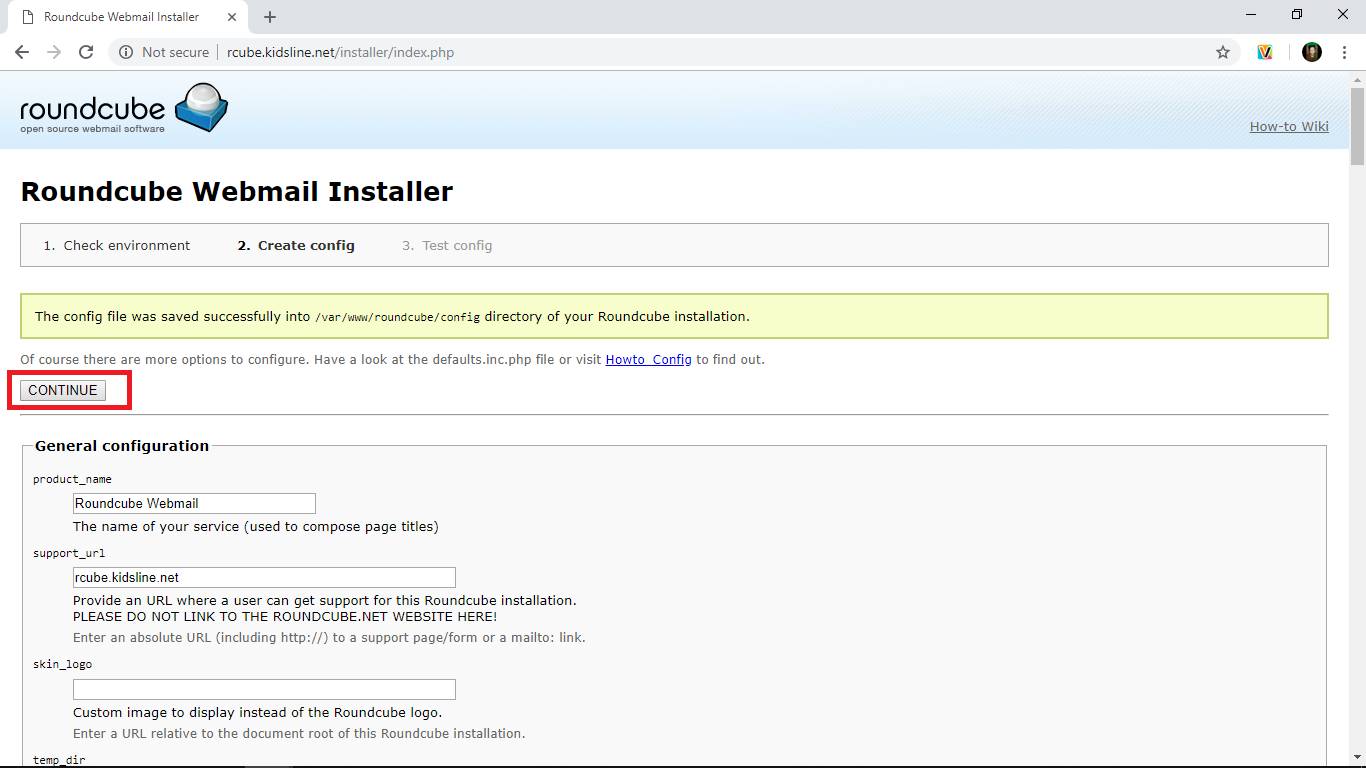
Task: Open a new browser tab
Action: 270,17
